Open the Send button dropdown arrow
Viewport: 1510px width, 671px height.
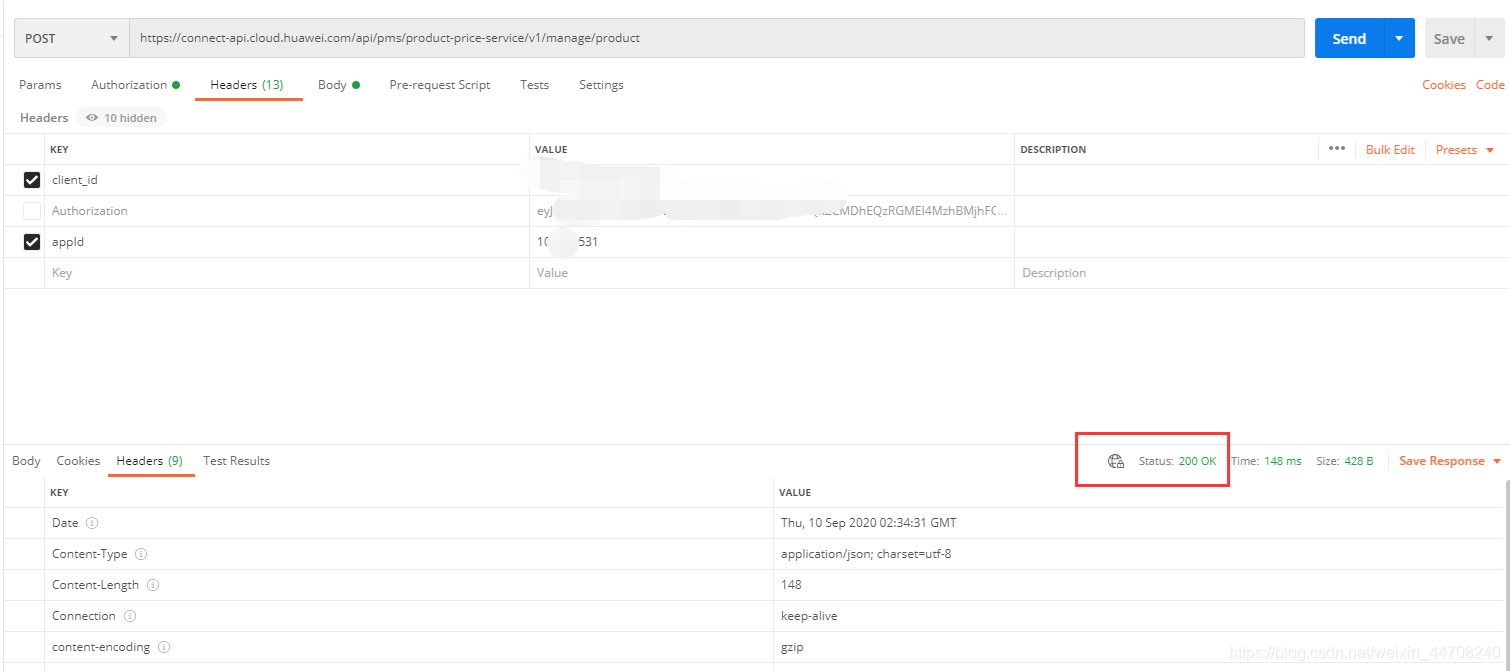point(1399,38)
